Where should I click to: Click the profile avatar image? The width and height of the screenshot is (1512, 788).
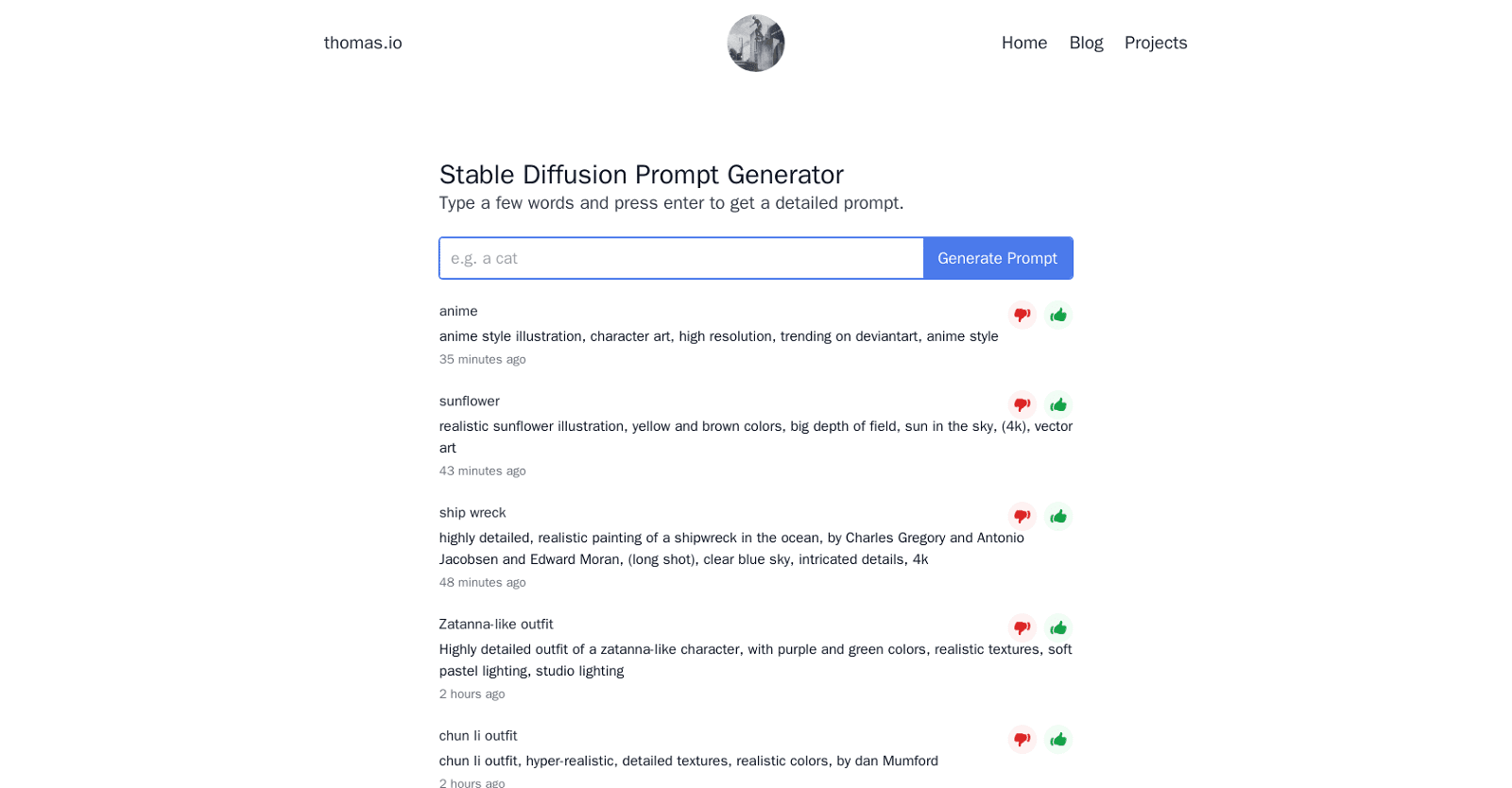[755, 43]
